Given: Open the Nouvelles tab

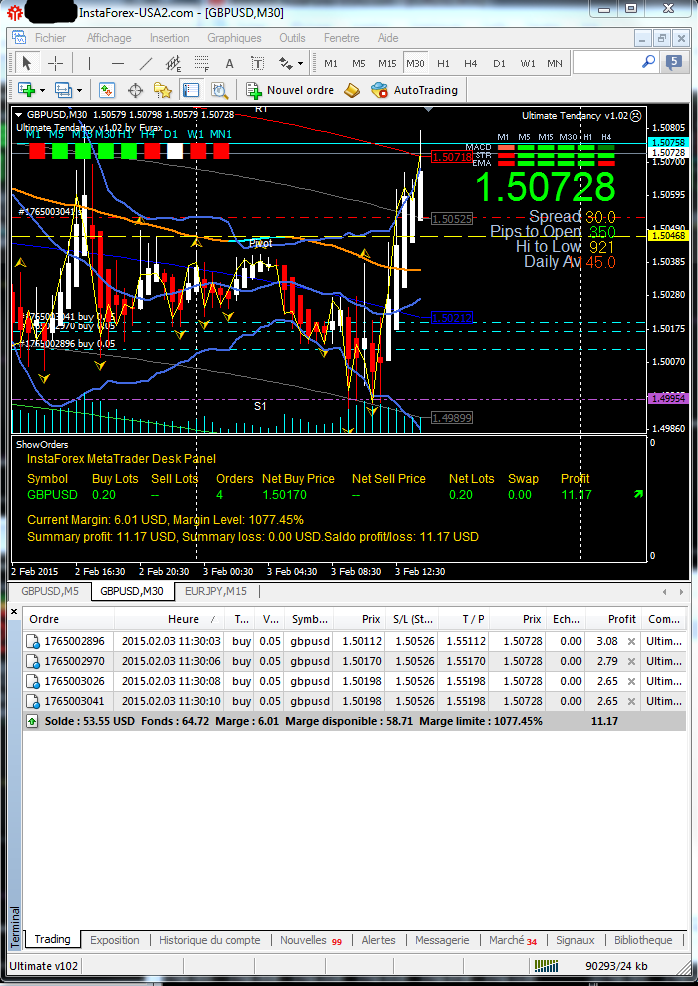Looking at the screenshot, I should click(x=311, y=940).
